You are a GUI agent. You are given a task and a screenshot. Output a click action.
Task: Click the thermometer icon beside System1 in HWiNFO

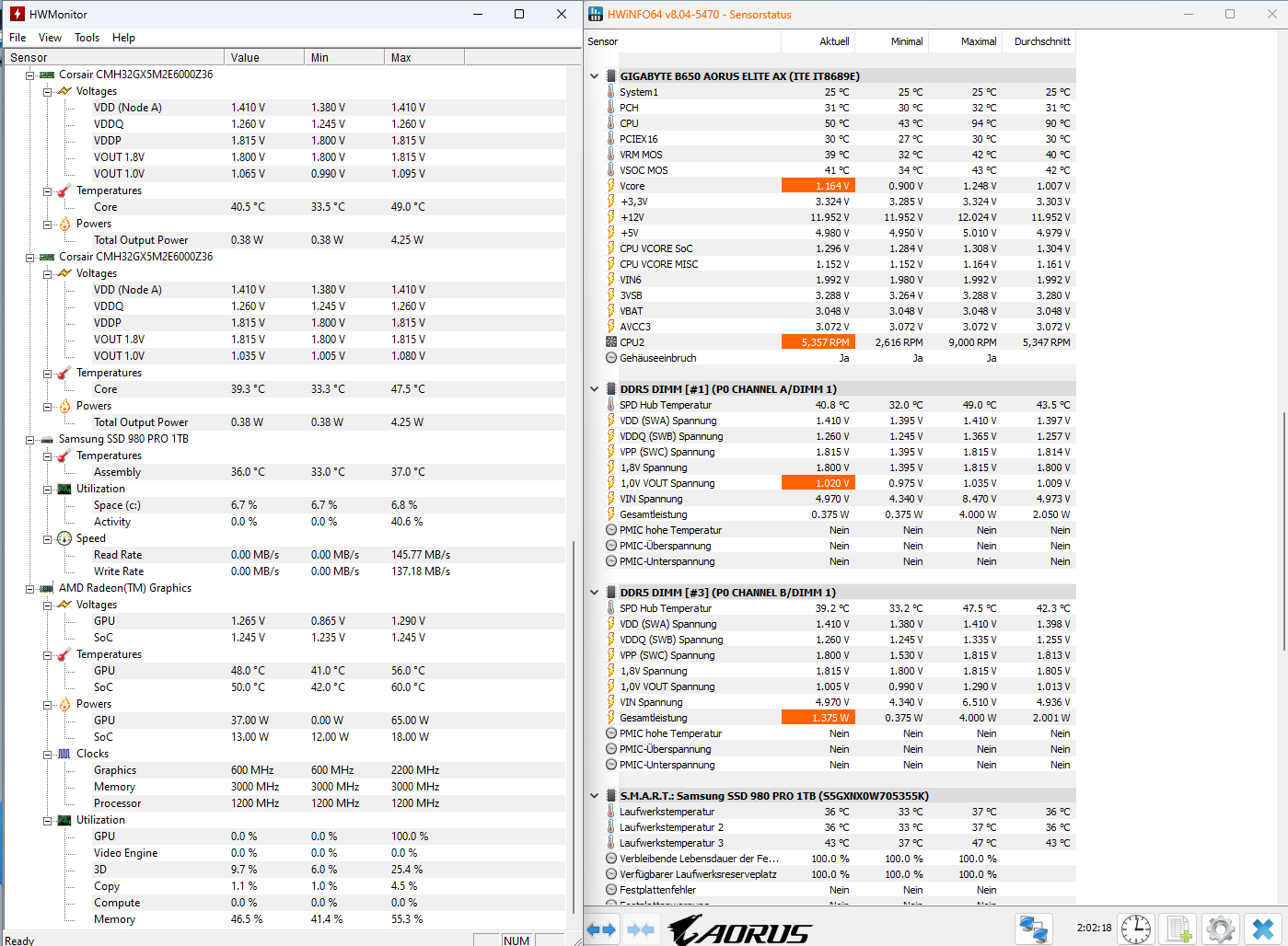click(x=610, y=92)
